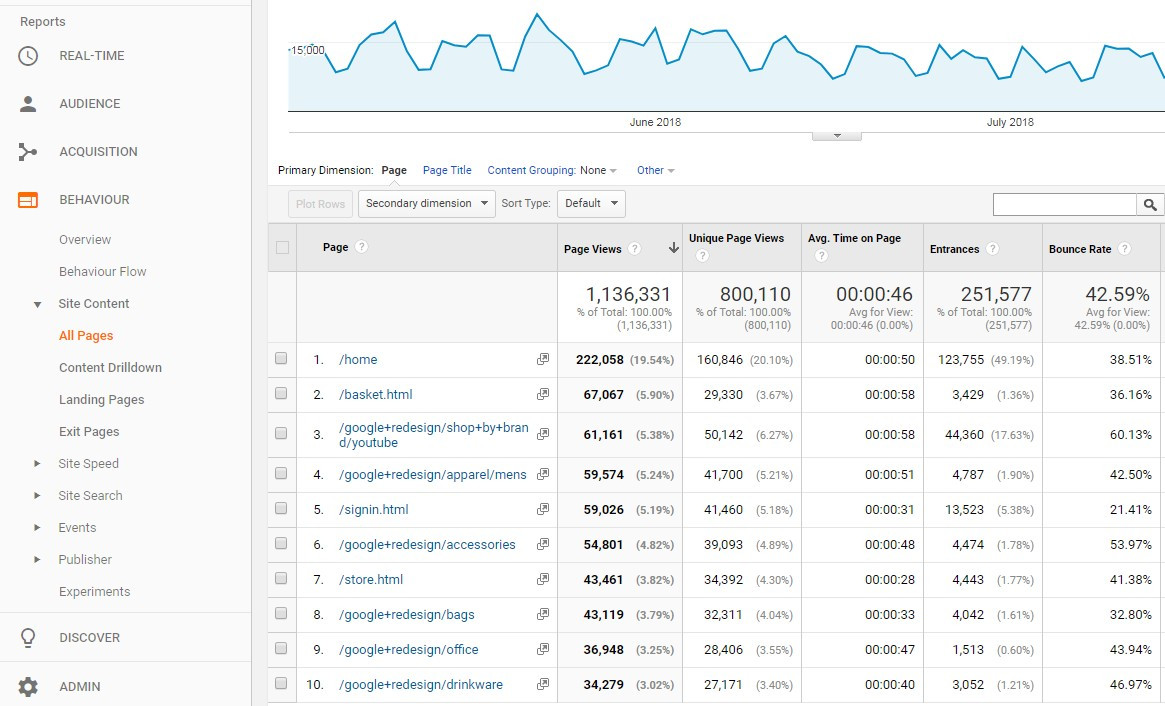Viewport: 1165px width, 706px height.
Task: Check the apparel/mens row checkbox
Action: click(x=281, y=473)
